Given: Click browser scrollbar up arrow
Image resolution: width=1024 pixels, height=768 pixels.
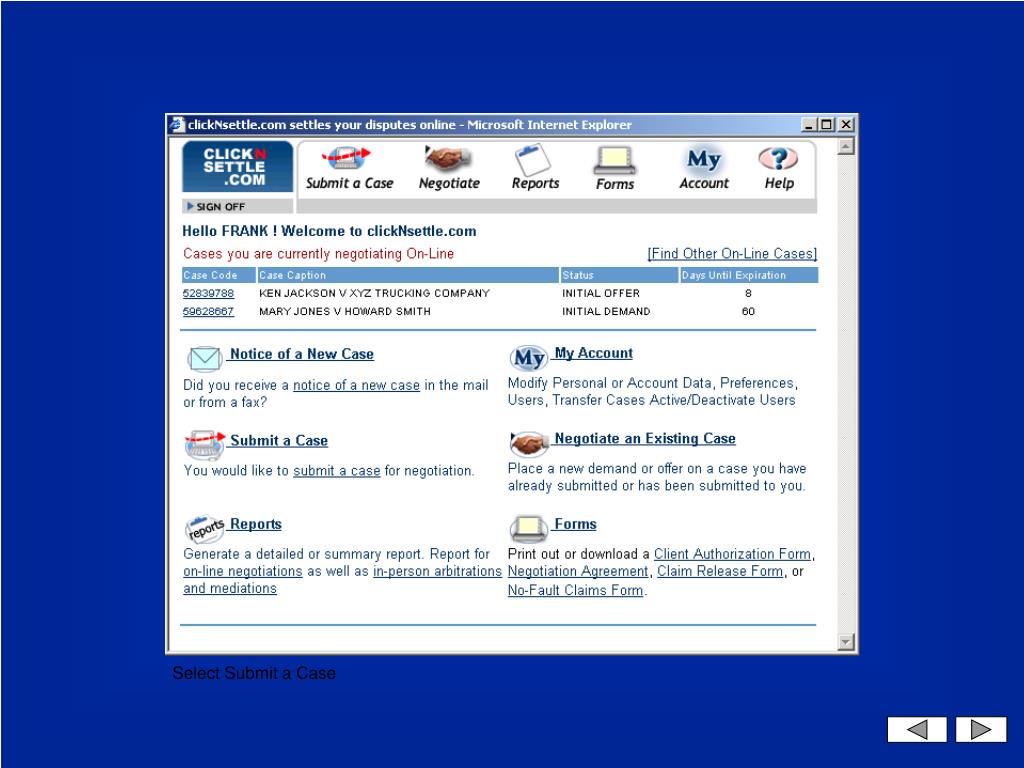Looking at the screenshot, I should click(846, 146).
